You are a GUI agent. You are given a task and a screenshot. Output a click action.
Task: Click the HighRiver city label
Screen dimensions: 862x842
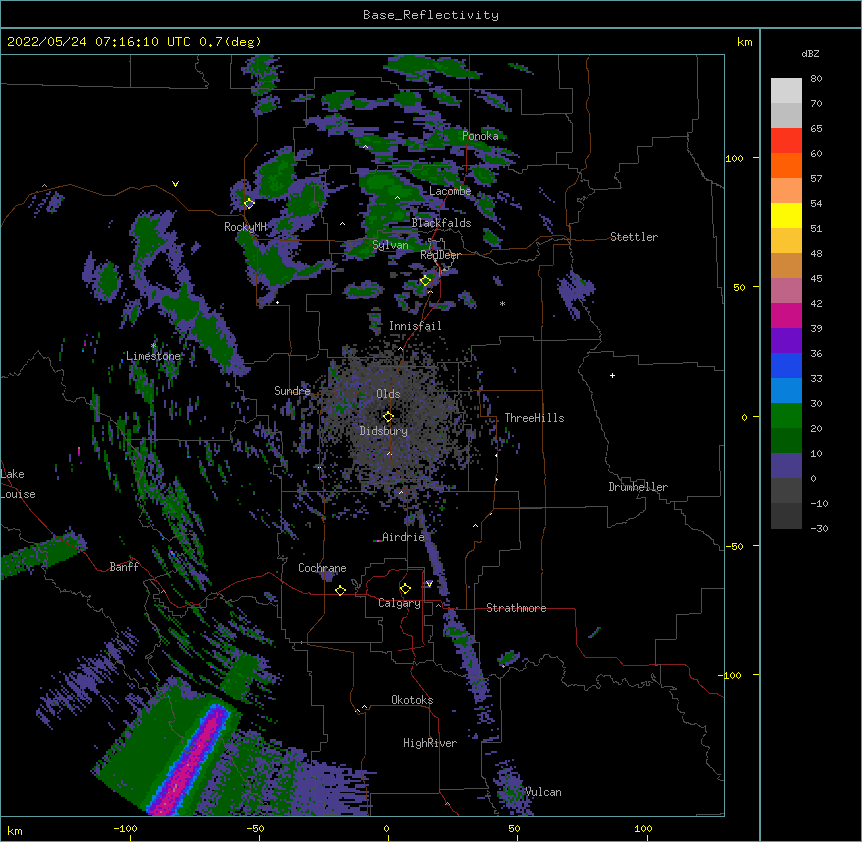[x=429, y=743]
